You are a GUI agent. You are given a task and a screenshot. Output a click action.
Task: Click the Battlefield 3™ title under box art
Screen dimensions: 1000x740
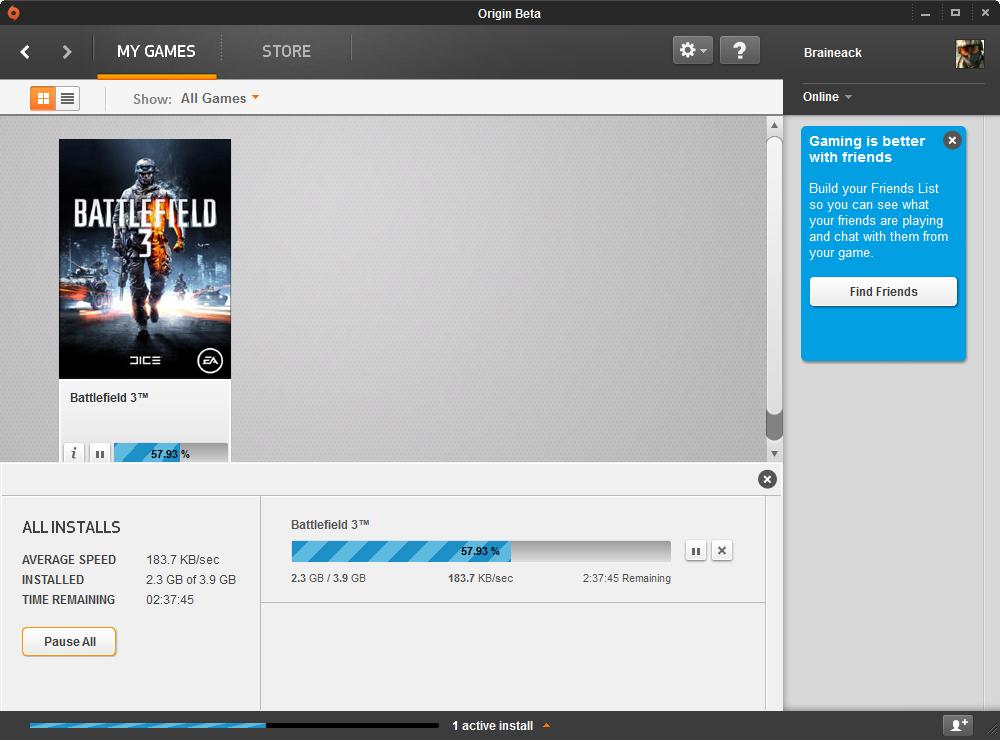click(109, 397)
